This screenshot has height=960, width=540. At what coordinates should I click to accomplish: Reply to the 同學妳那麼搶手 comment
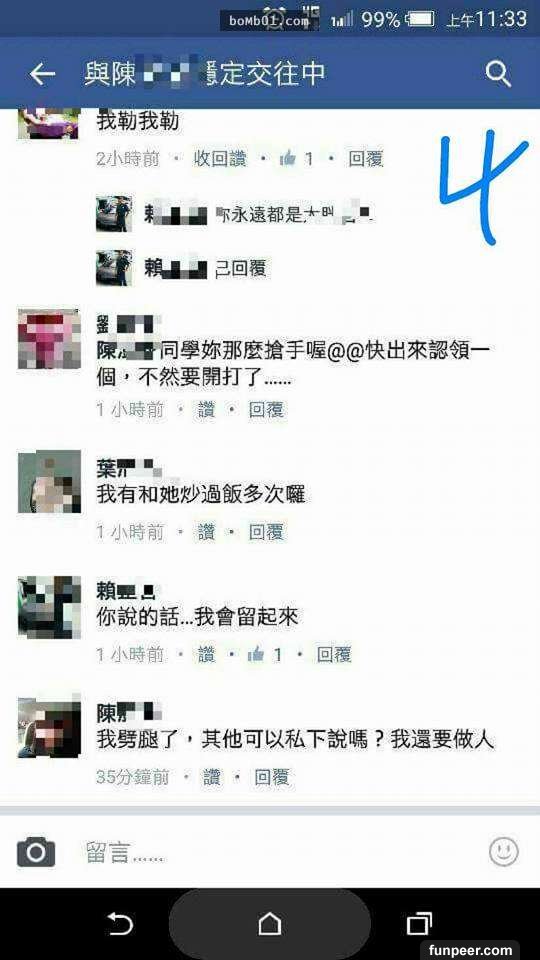[x=266, y=410]
